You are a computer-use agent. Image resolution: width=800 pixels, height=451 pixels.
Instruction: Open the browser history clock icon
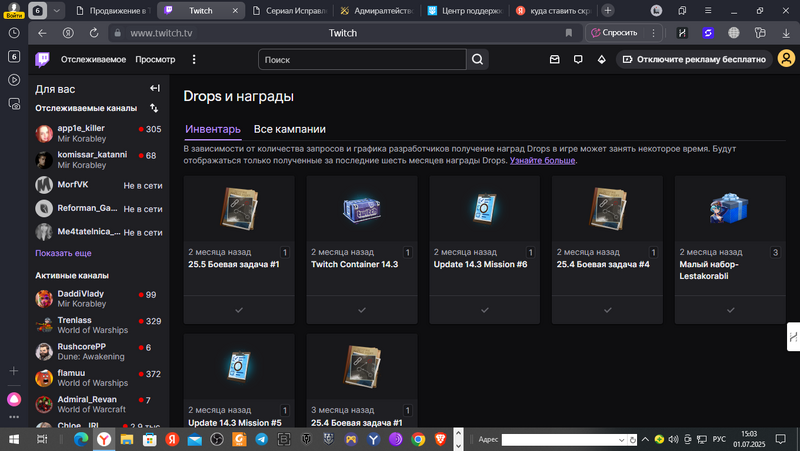[x=14, y=33]
